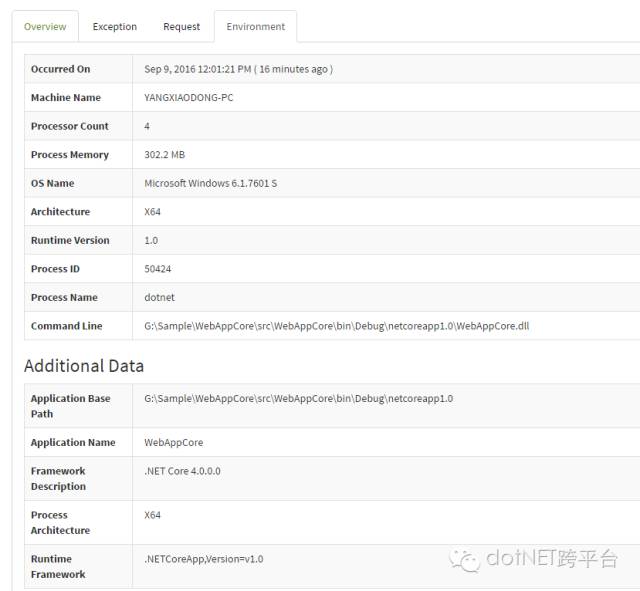The width and height of the screenshot is (640, 591).
Task: Select the 302.2 MB memory value
Action: click(x=164, y=155)
